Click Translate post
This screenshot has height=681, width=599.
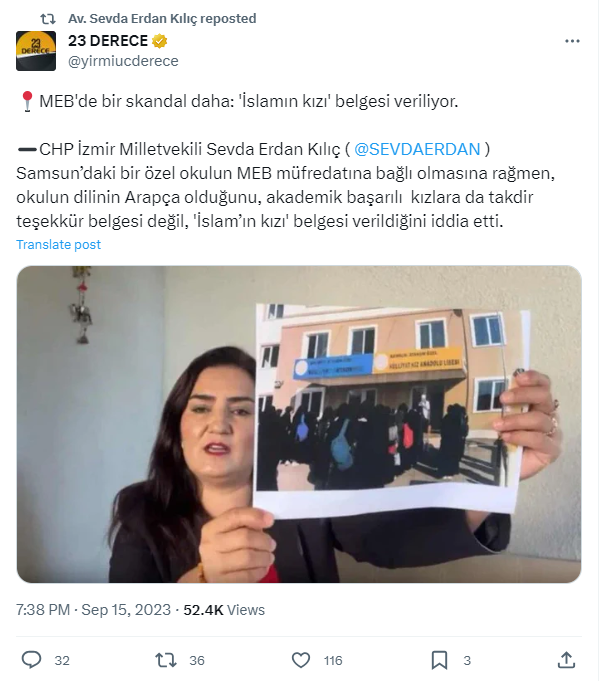(x=59, y=245)
